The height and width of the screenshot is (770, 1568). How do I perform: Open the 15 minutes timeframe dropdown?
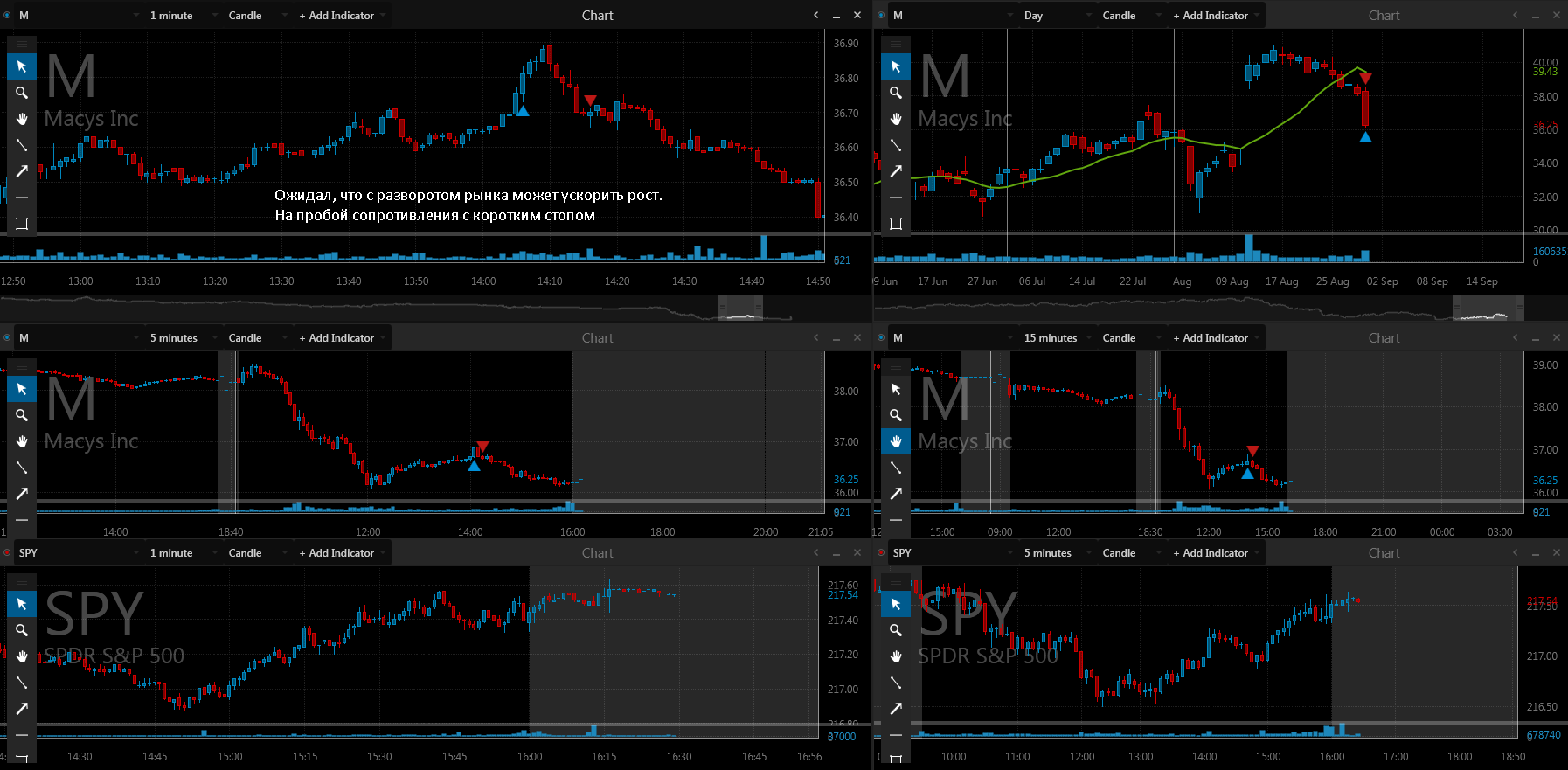click(1056, 337)
